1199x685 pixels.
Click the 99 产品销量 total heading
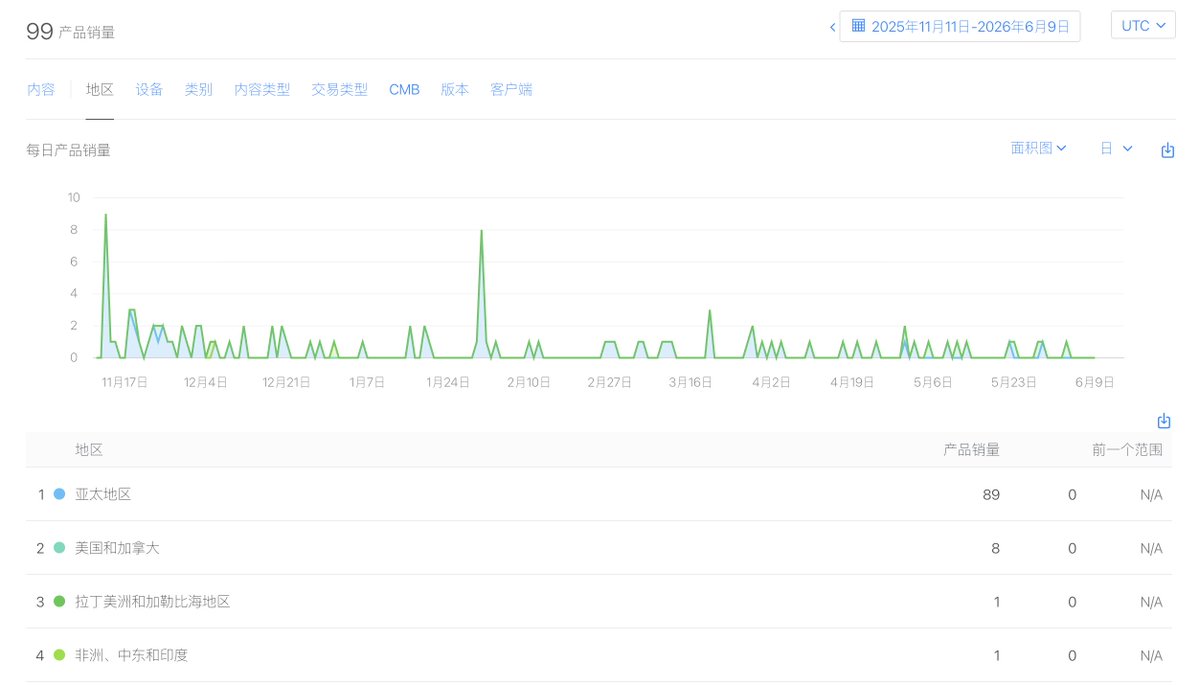[70, 31]
